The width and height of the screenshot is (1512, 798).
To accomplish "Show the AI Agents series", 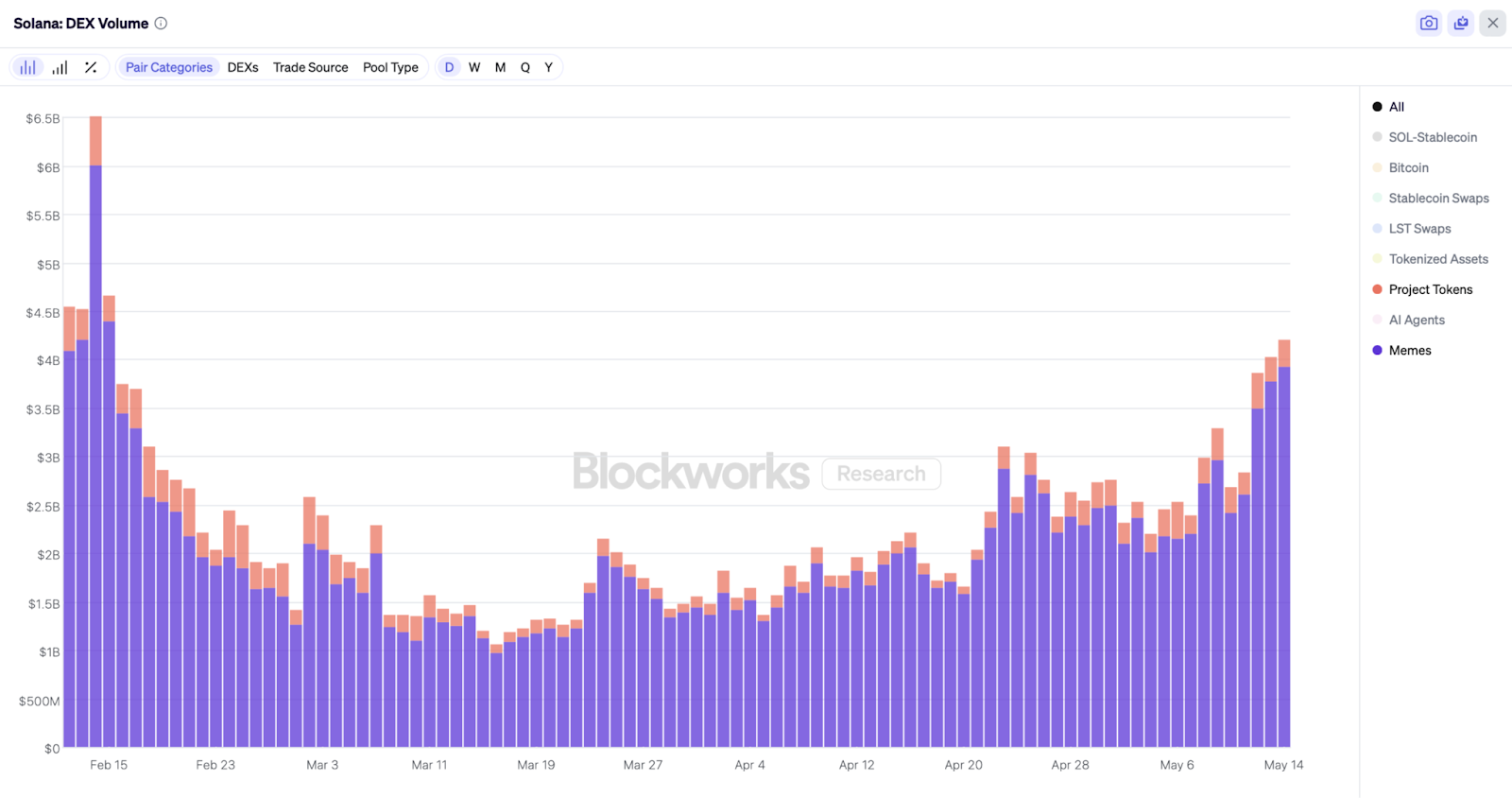I will (1409, 320).
